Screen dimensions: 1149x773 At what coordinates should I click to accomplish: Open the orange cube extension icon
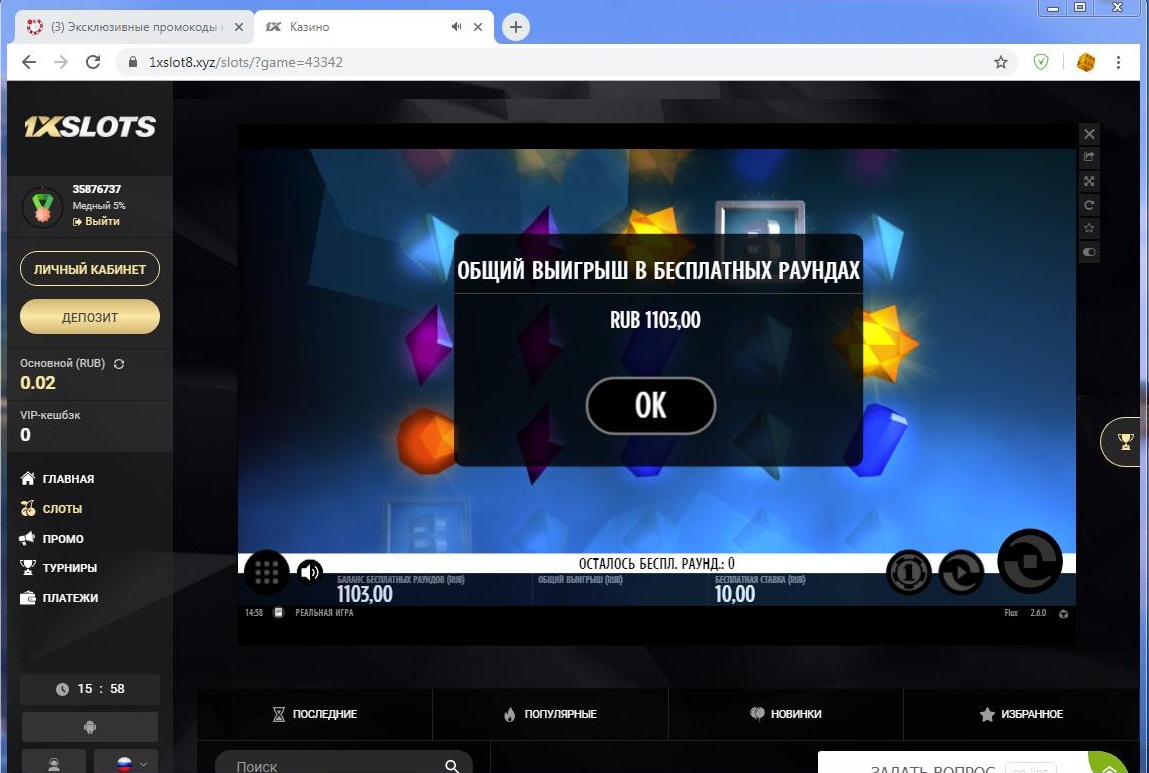click(1085, 62)
